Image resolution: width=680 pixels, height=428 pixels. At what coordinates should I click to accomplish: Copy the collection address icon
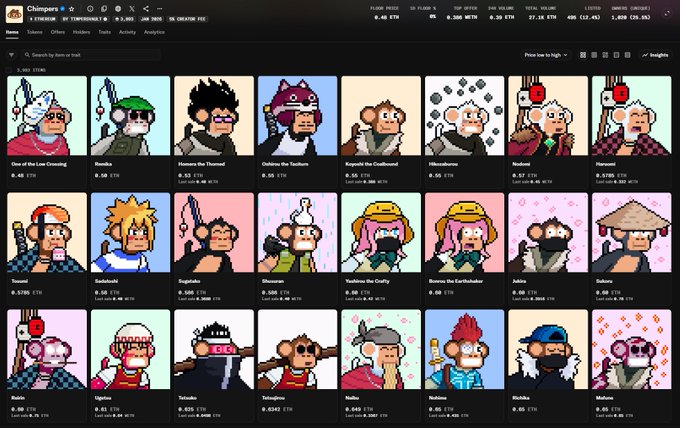[104, 9]
